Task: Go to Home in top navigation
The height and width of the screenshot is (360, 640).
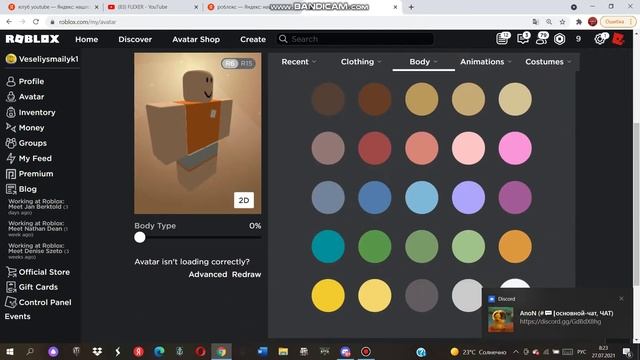Action: [x=87, y=39]
